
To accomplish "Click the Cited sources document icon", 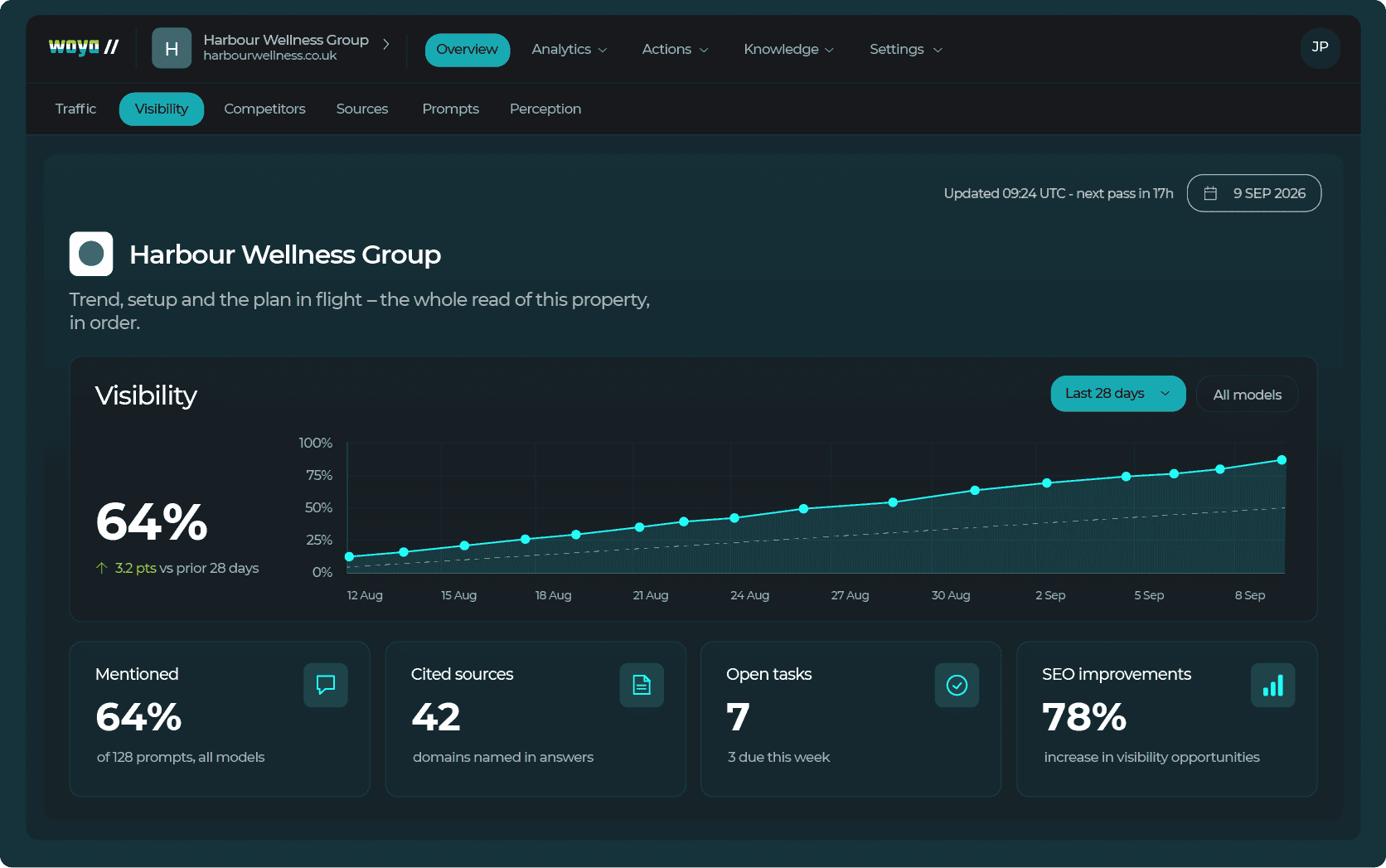I will 642,685.
